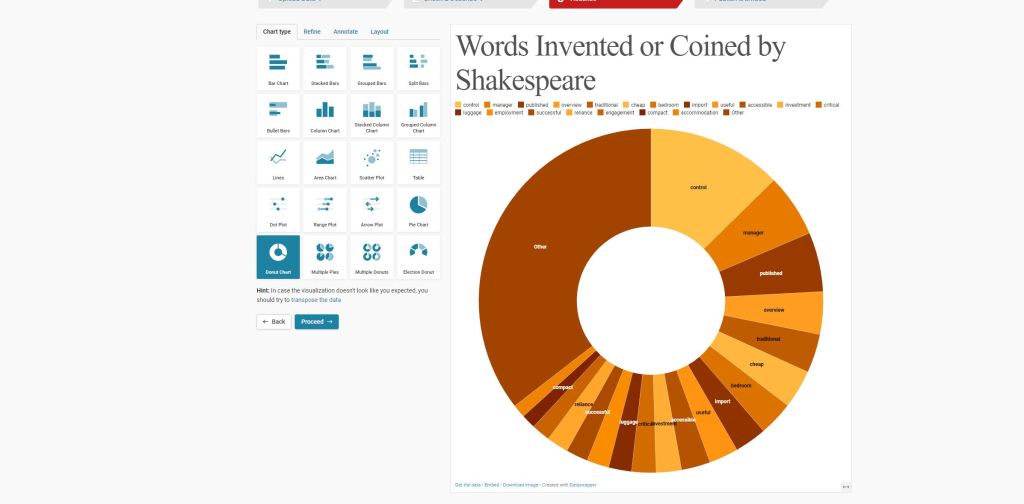The image size is (1024, 504).
Task: Select the Table chart type
Action: click(418, 162)
